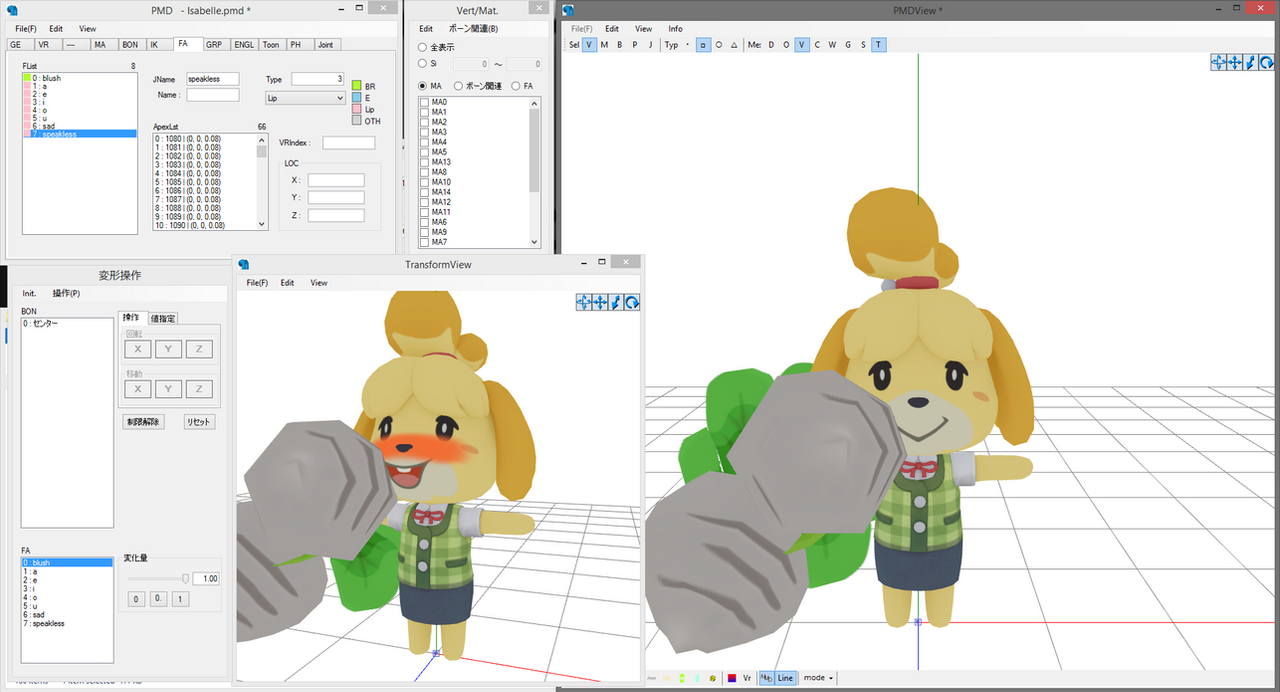Screen dimensions: 1280x692
Task: Click the move-camera icon in PMDView's corner
Action: click(1219, 62)
